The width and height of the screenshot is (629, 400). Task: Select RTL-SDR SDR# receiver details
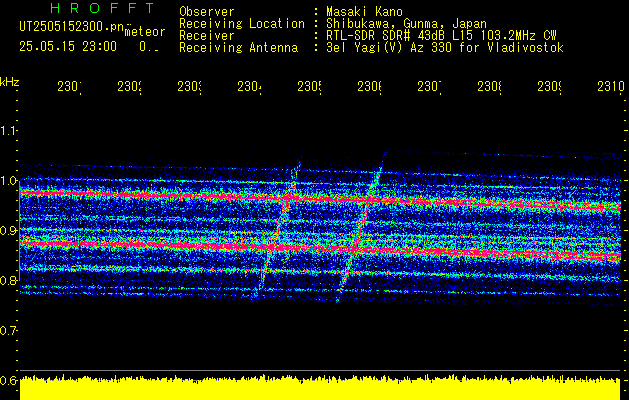point(441,36)
